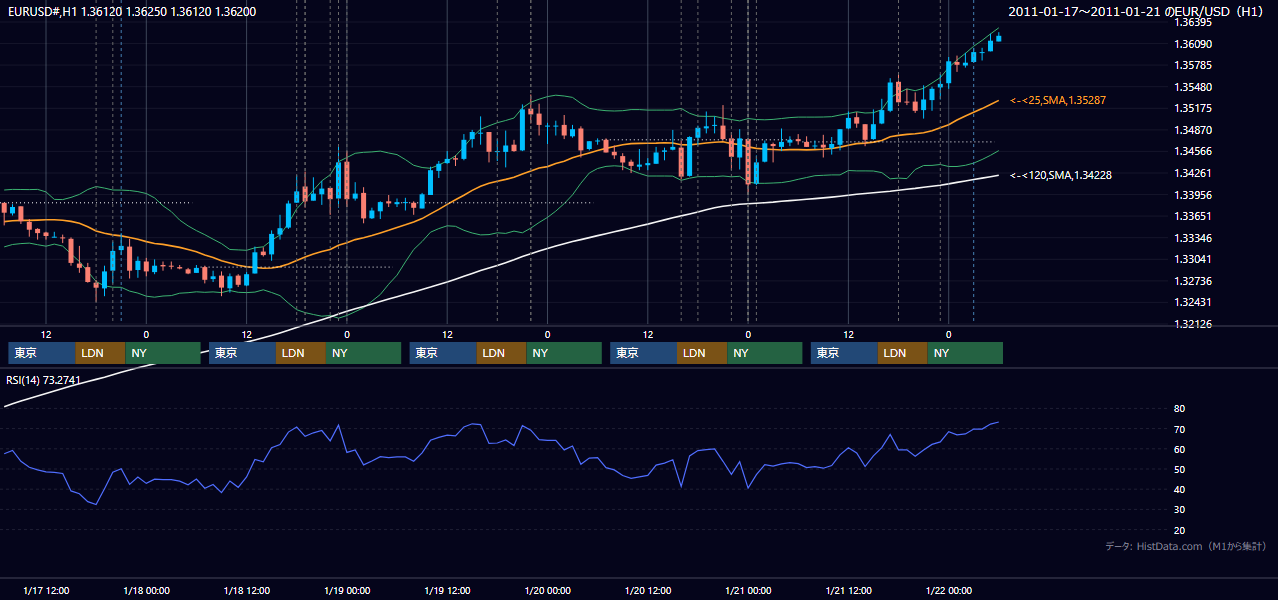Click the 1/19 12:00 time axis label
1278x600 pixels.
click(x=448, y=590)
